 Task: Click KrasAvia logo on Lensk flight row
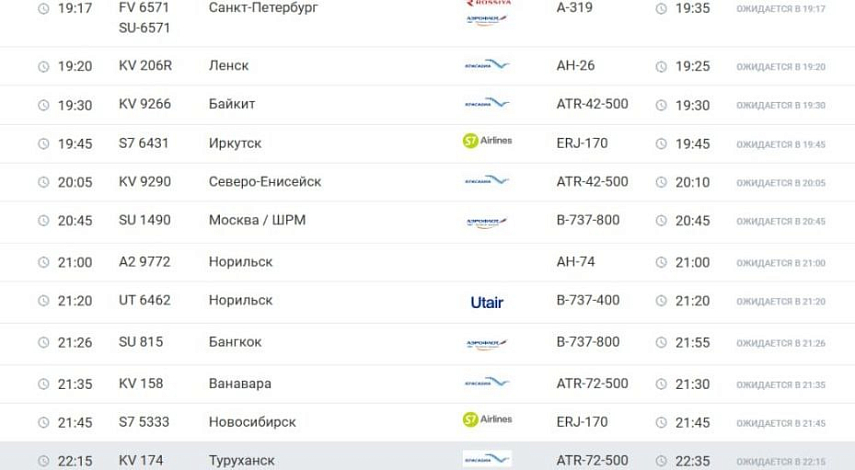[x=487, y=65]
